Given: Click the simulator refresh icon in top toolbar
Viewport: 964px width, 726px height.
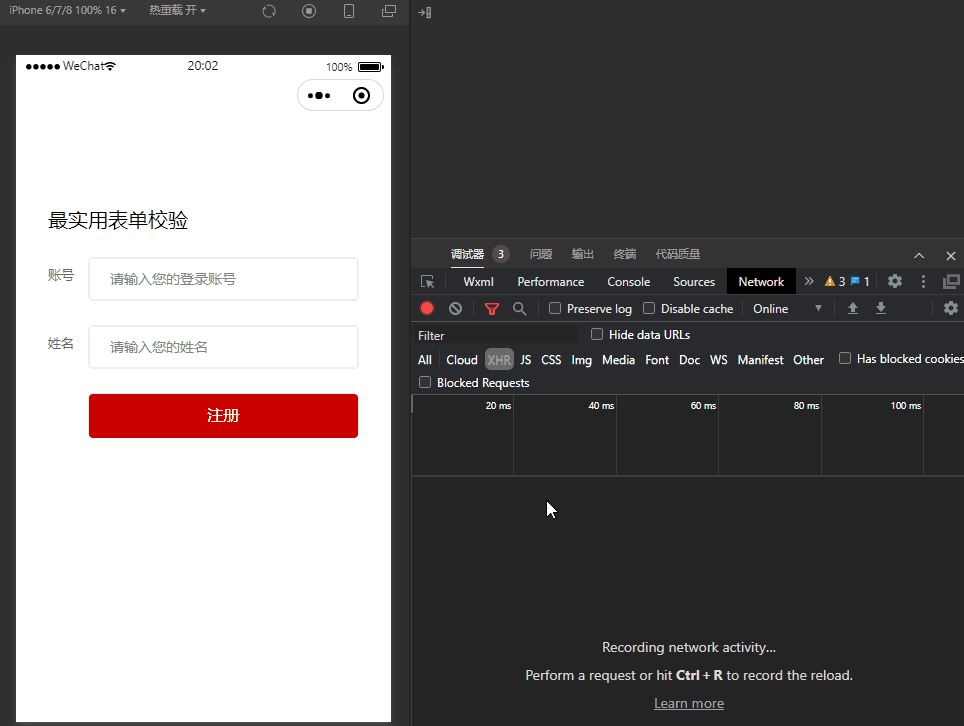Looking at the screenshot, I should point(269,11).
